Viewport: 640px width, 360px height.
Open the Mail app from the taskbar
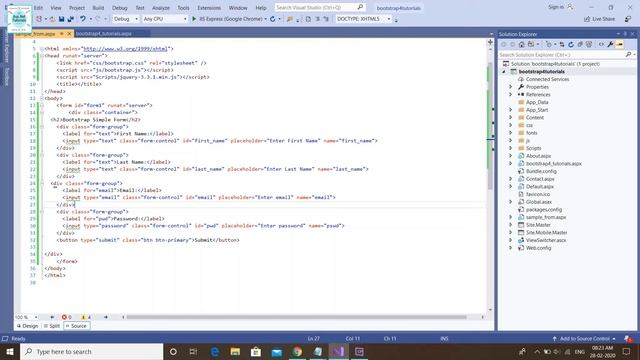(x=276, y=351)
